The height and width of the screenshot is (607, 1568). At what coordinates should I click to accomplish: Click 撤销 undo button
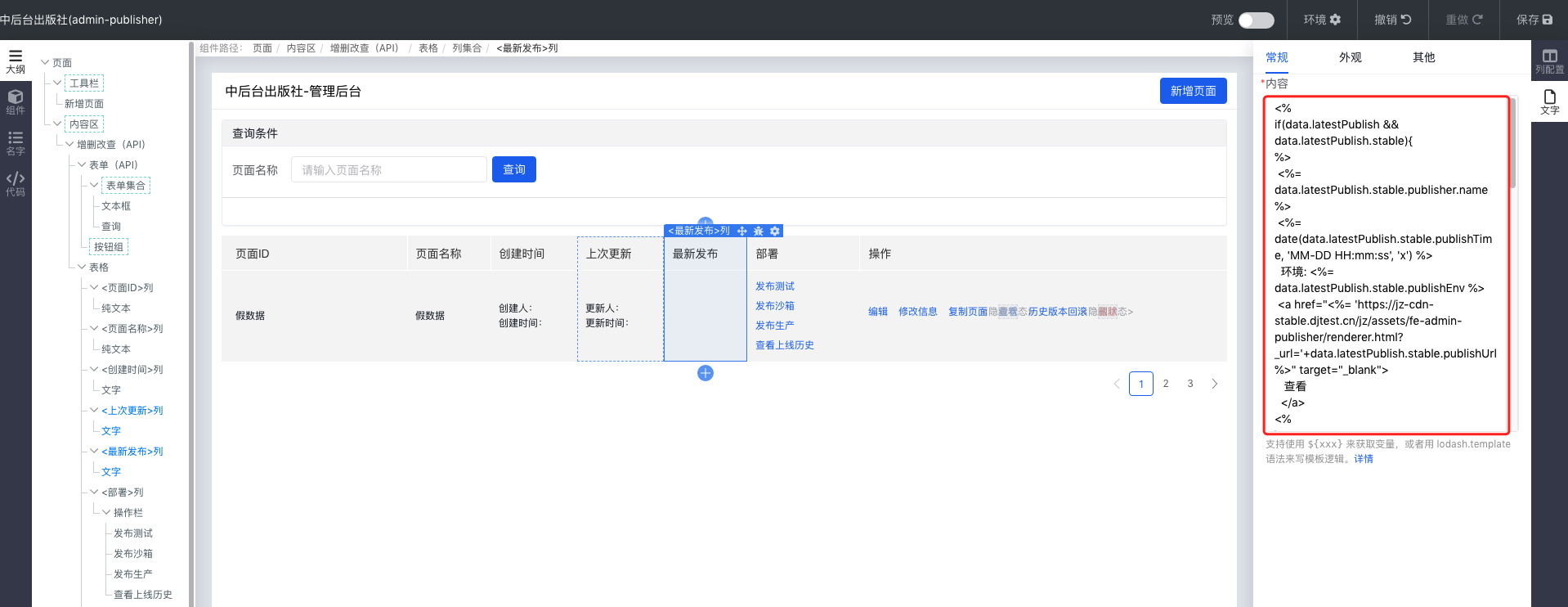pos(1393,20)
